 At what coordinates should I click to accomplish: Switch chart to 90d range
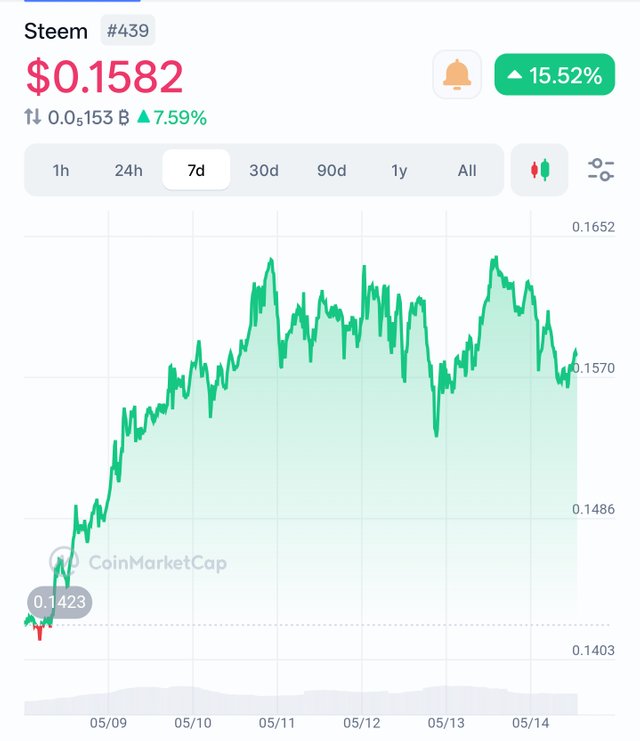pos(331,170)
